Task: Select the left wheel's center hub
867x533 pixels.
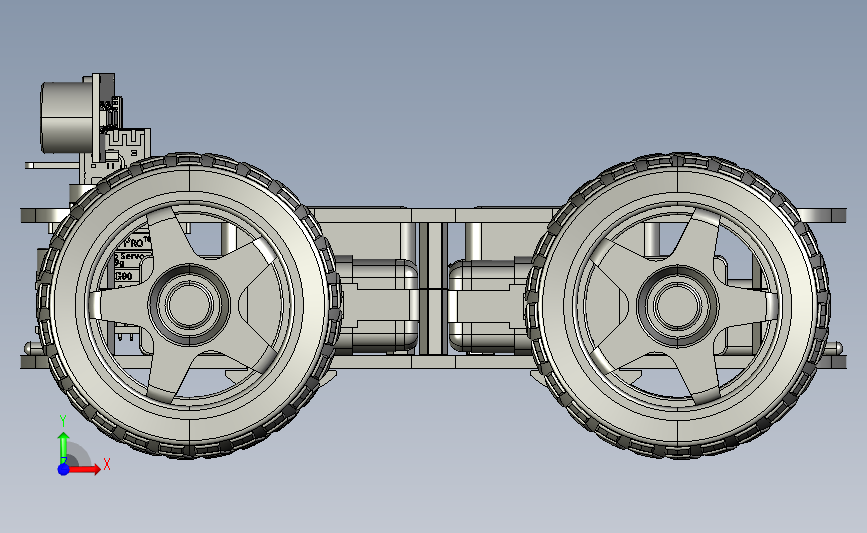Action: 189,305
